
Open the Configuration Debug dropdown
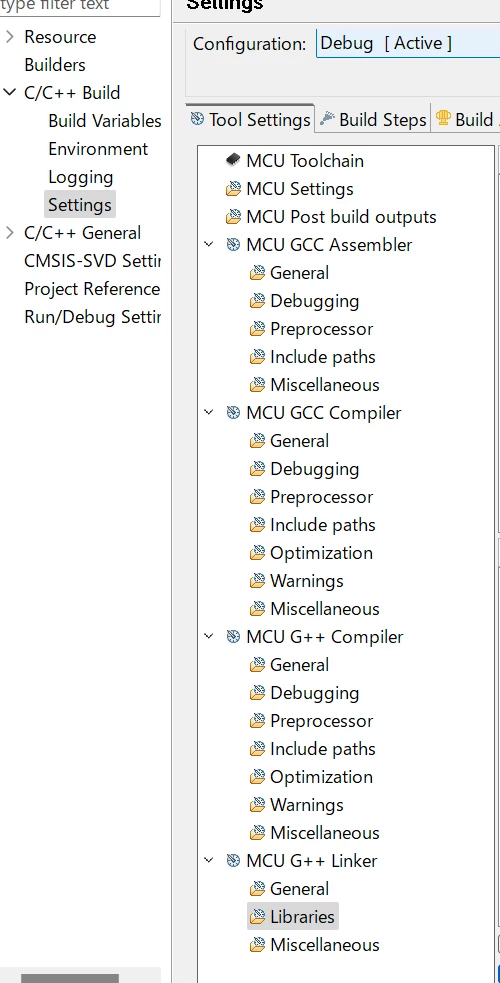click(x=408, y=43)
